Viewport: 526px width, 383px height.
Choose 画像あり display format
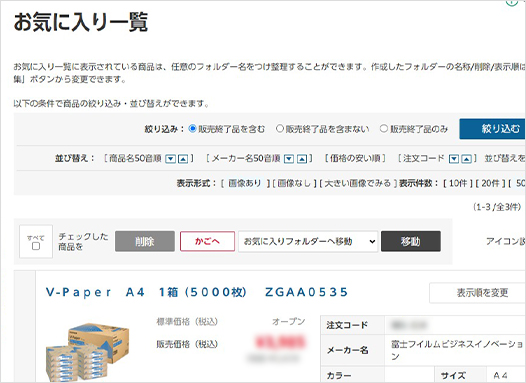[x=245, y=183]
